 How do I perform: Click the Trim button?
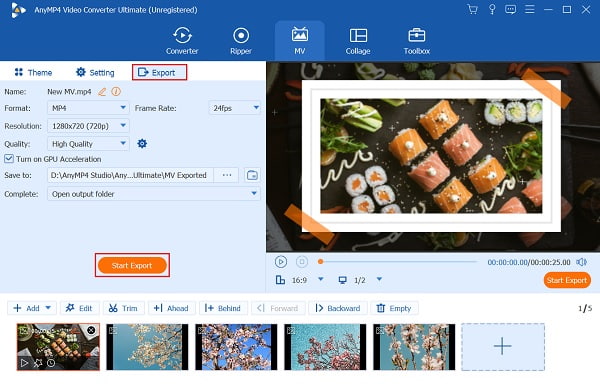[123, 308]
